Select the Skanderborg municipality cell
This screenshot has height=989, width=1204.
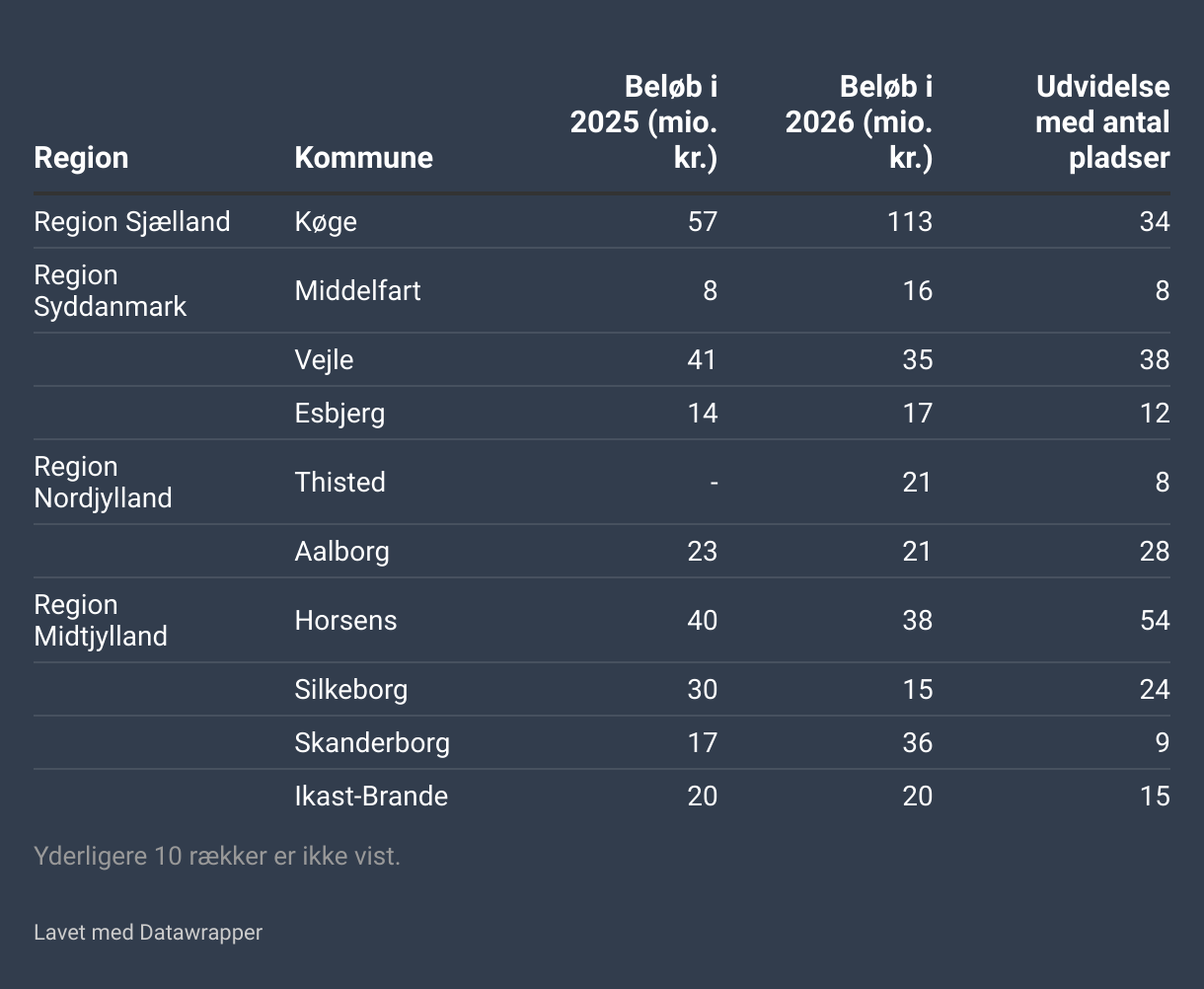[x=372, y=743]
